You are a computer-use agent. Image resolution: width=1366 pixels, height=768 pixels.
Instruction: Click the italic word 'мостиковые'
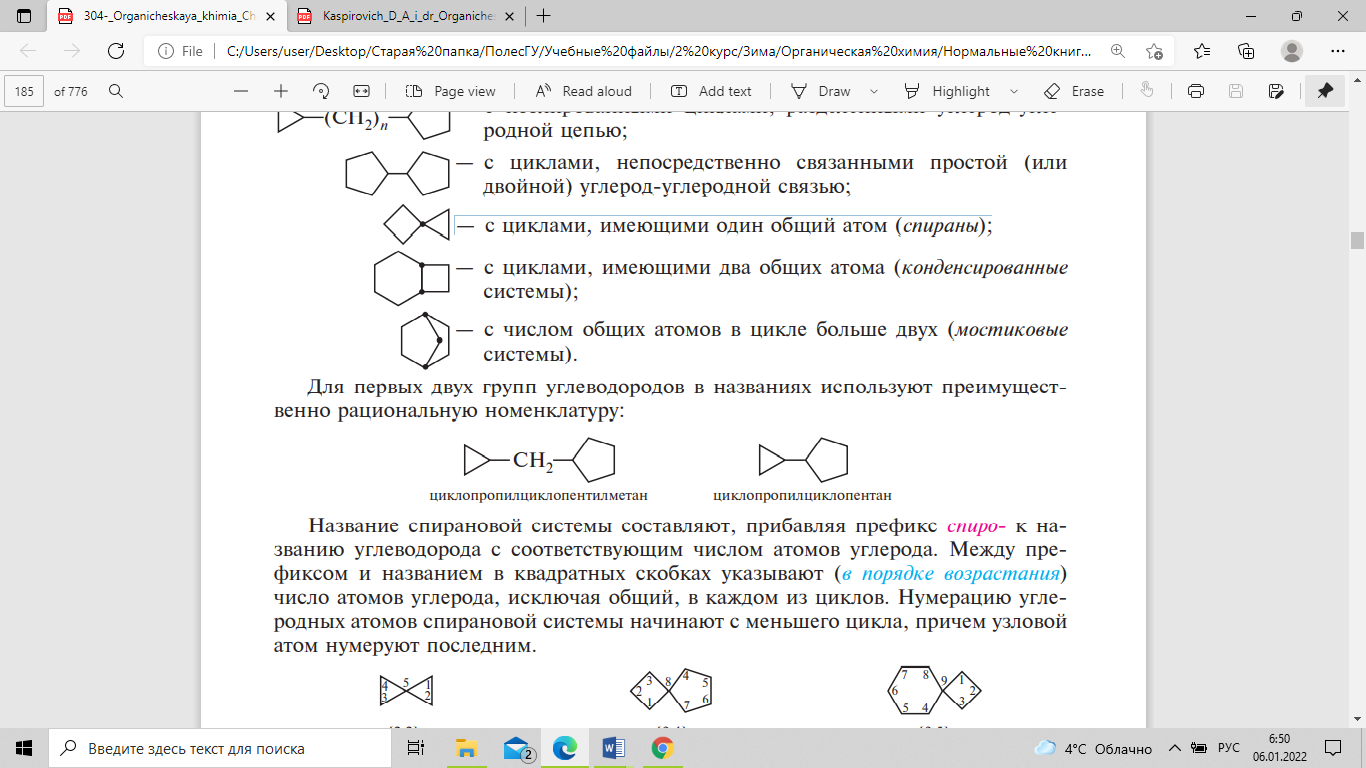click(x=1011, y=330)
